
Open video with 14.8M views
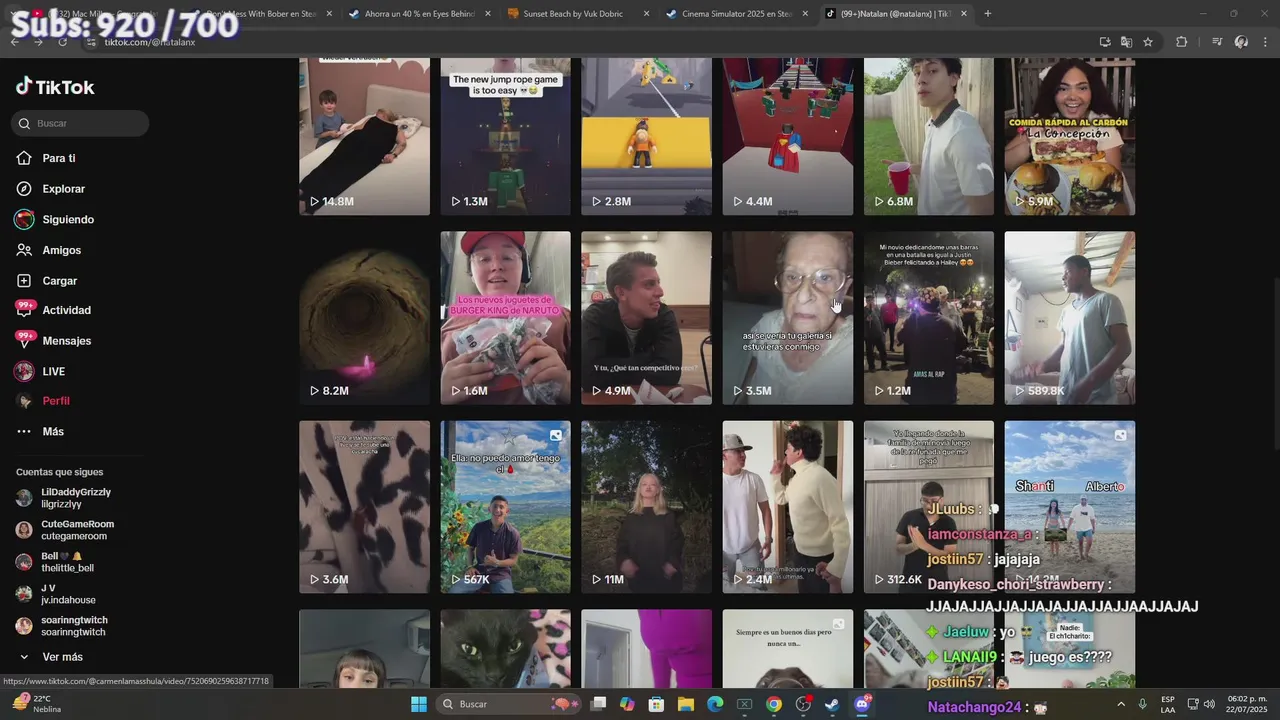click(364, 136)
